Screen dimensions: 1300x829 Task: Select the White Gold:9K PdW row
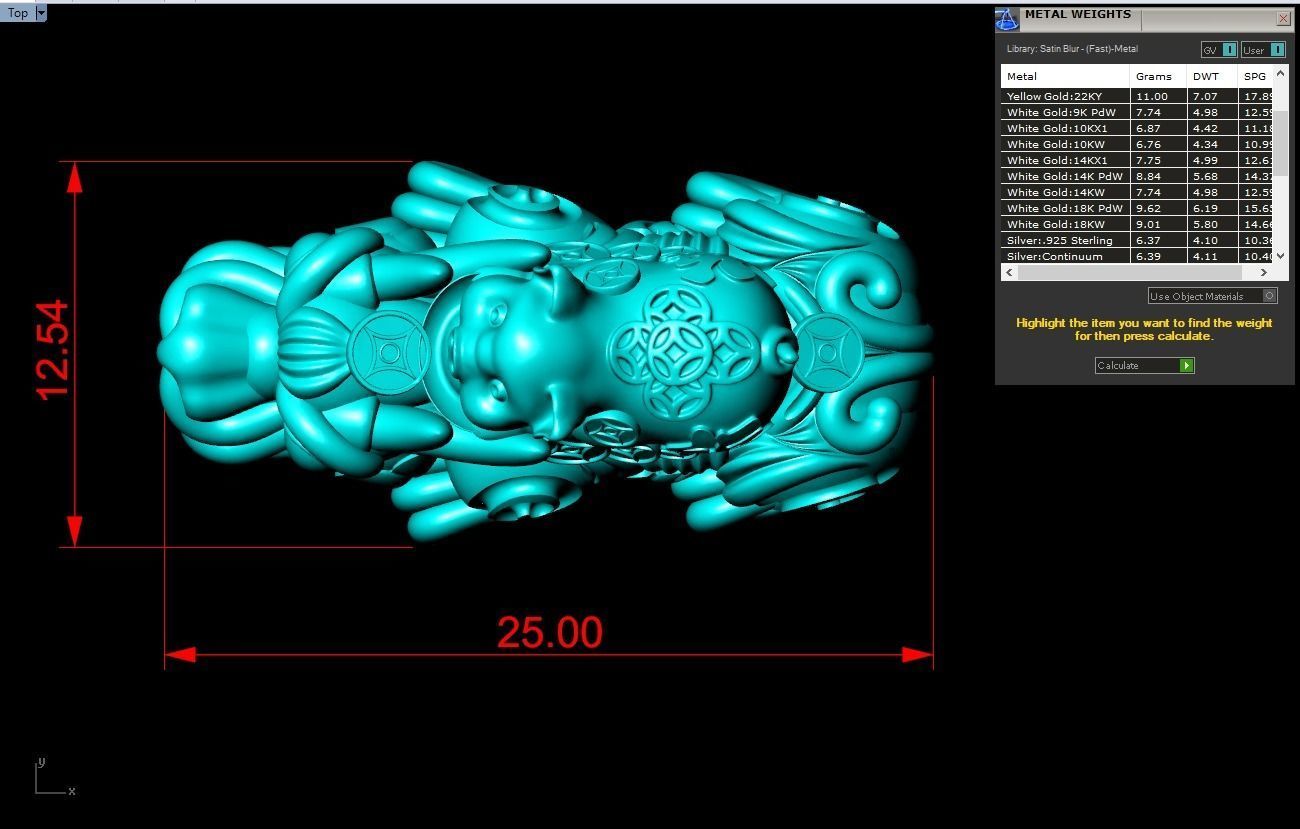1137,112
